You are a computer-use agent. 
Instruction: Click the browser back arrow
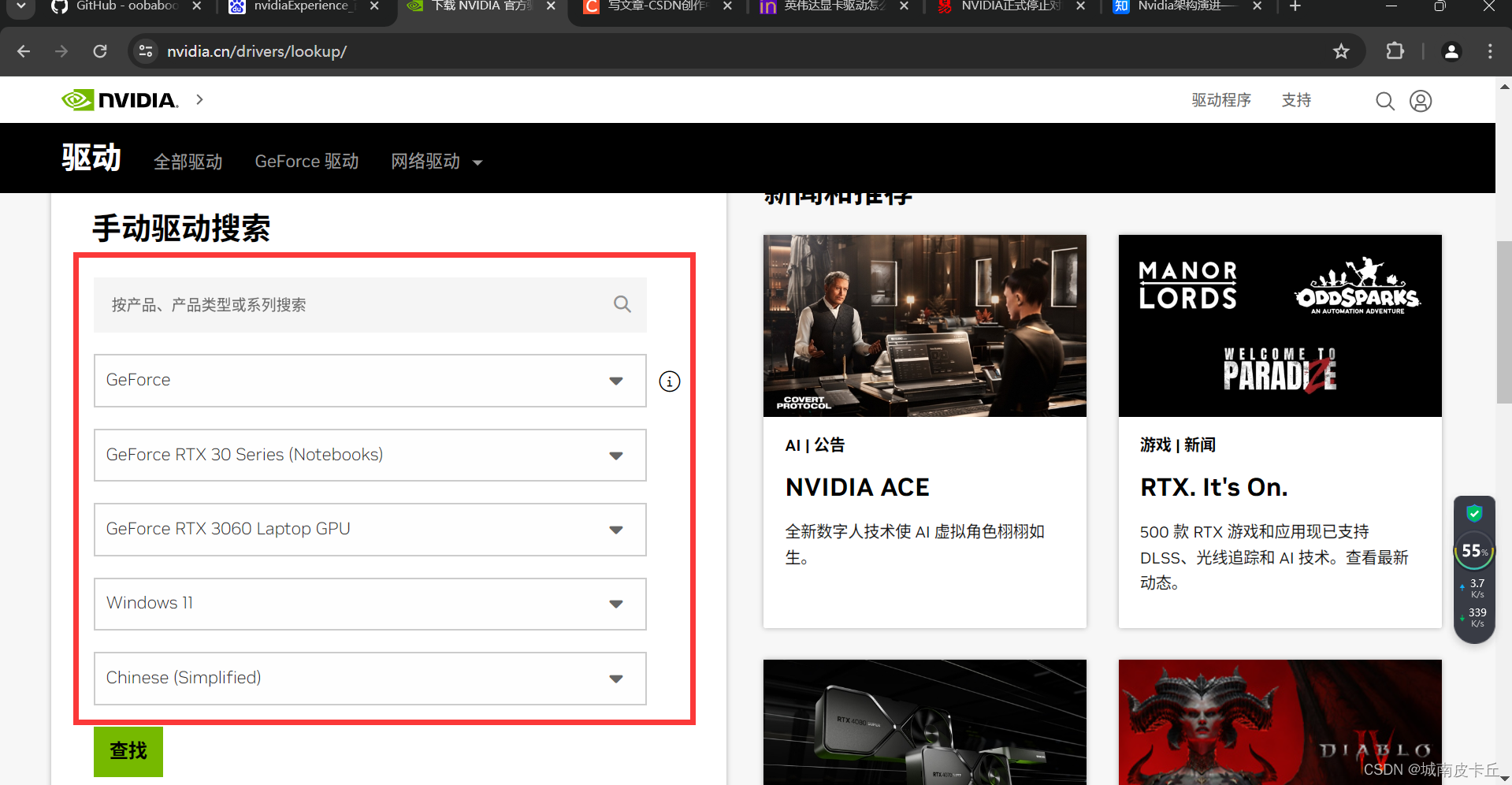(24, 51)
